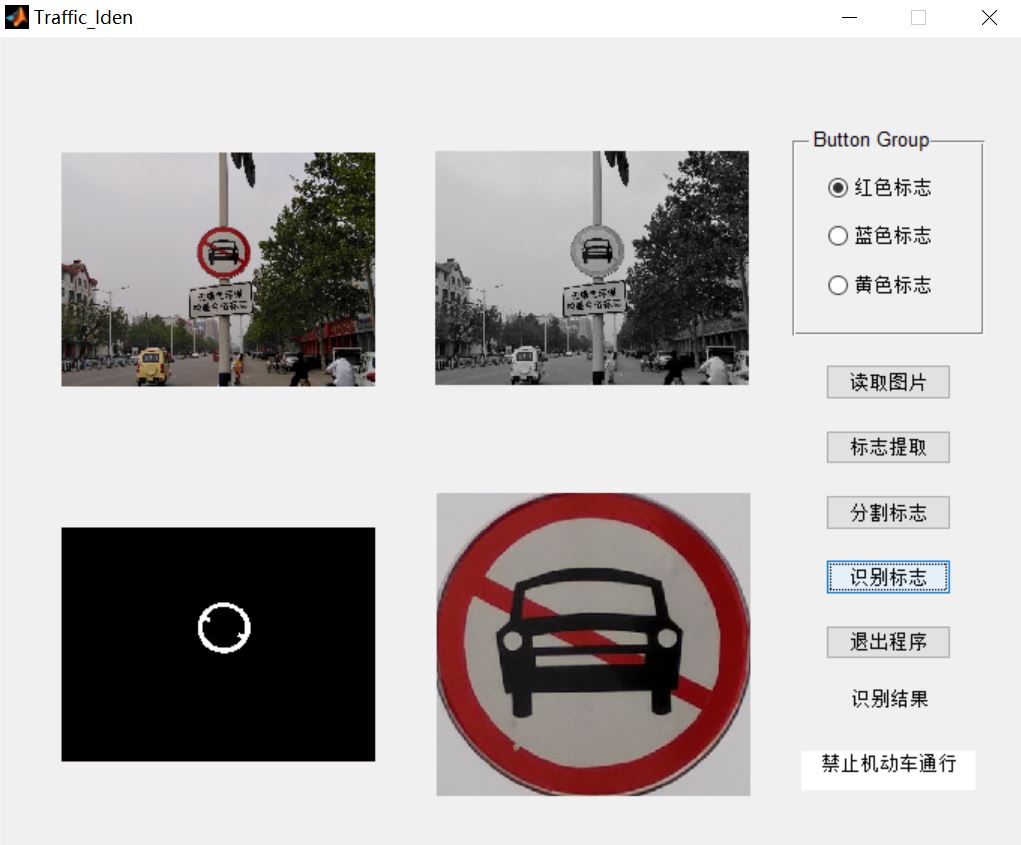Click the original color street photo
This screenshot has height=845, width=1021.
[218, 267]
